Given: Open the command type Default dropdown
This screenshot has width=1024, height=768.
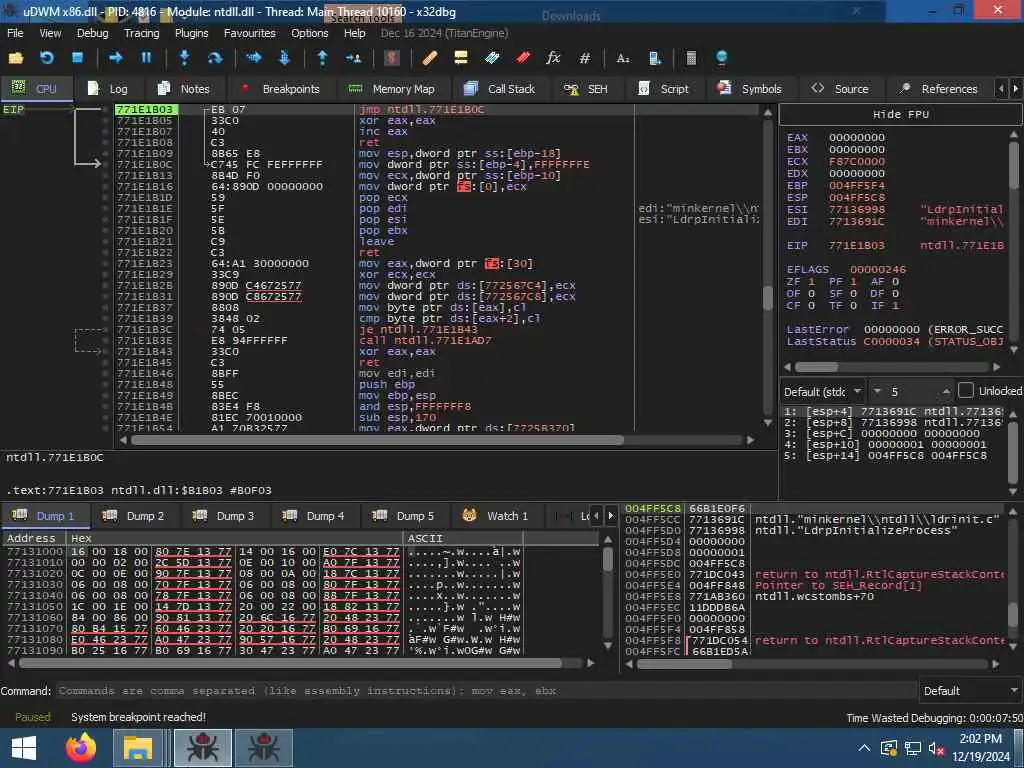Looking at the screenshot, I should pos(970,690).
